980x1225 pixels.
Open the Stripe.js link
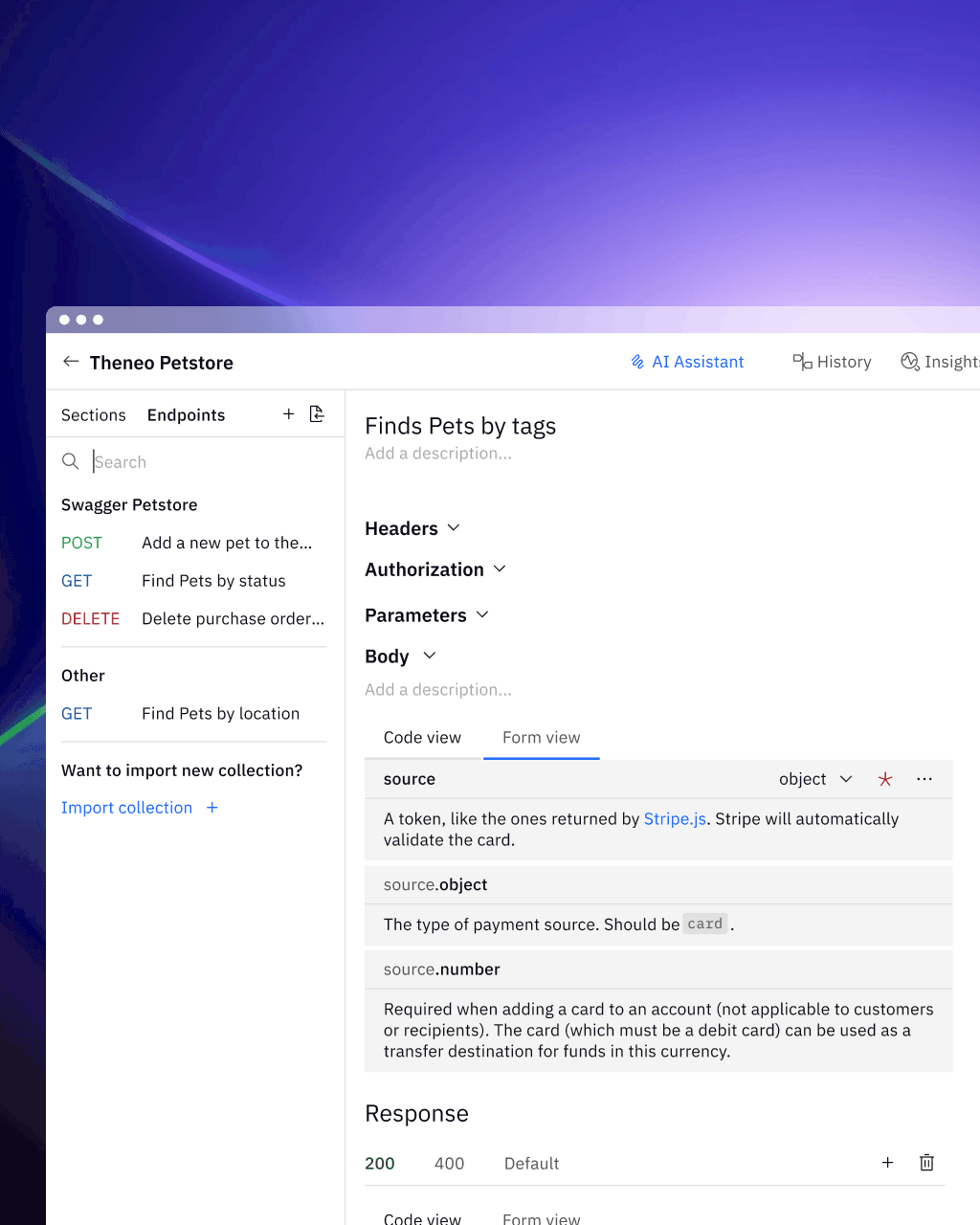coord(675,819)
